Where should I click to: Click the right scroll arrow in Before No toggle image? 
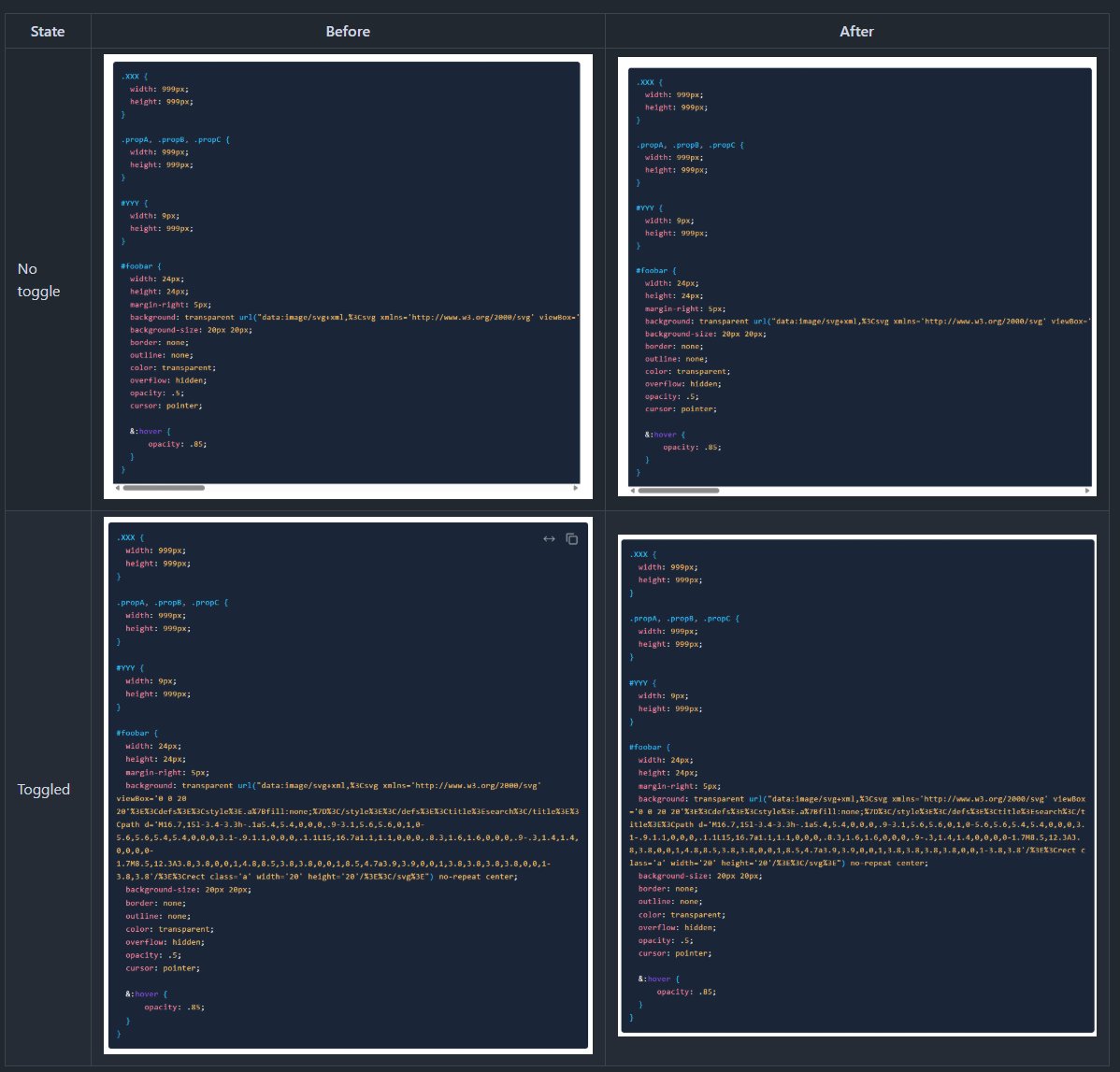tap(576, 488)
